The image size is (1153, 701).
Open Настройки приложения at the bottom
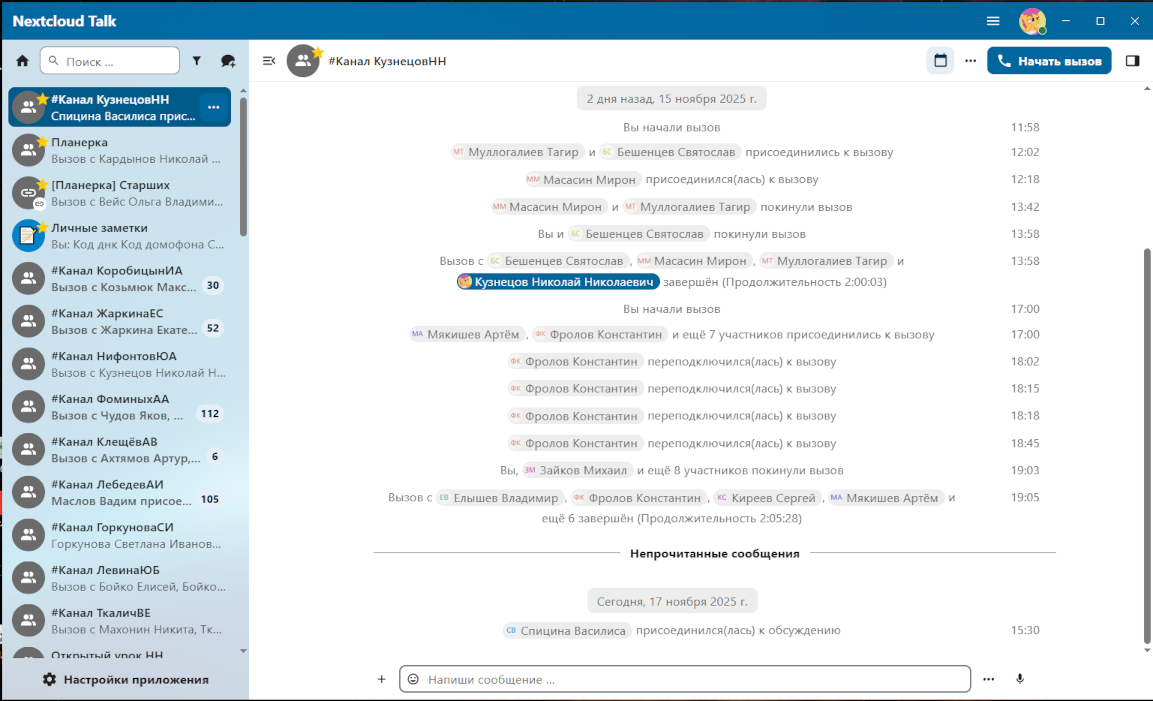124,679
